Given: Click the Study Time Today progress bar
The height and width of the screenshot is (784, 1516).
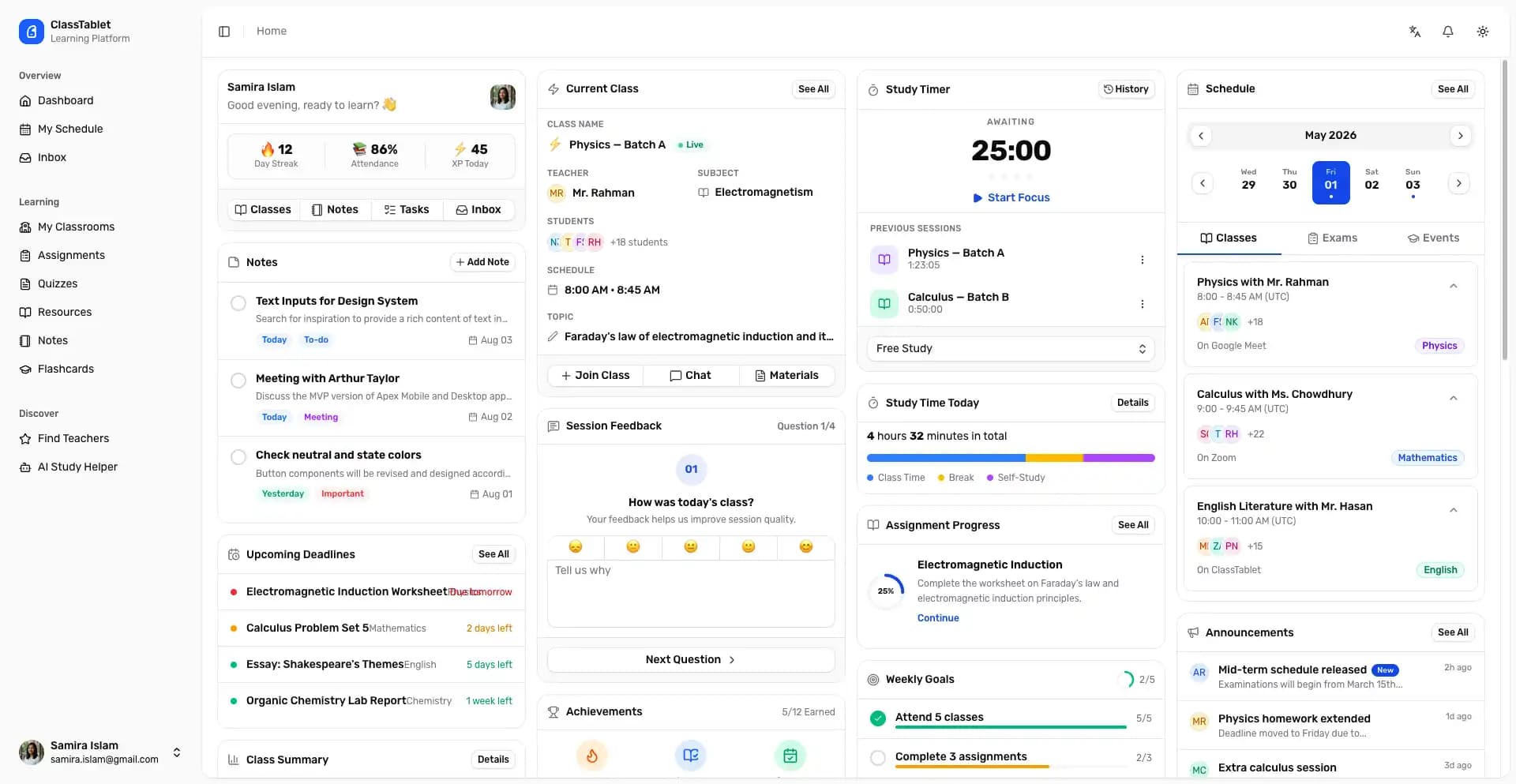Looking at the screenshot, I should (x=1011, y=457).
